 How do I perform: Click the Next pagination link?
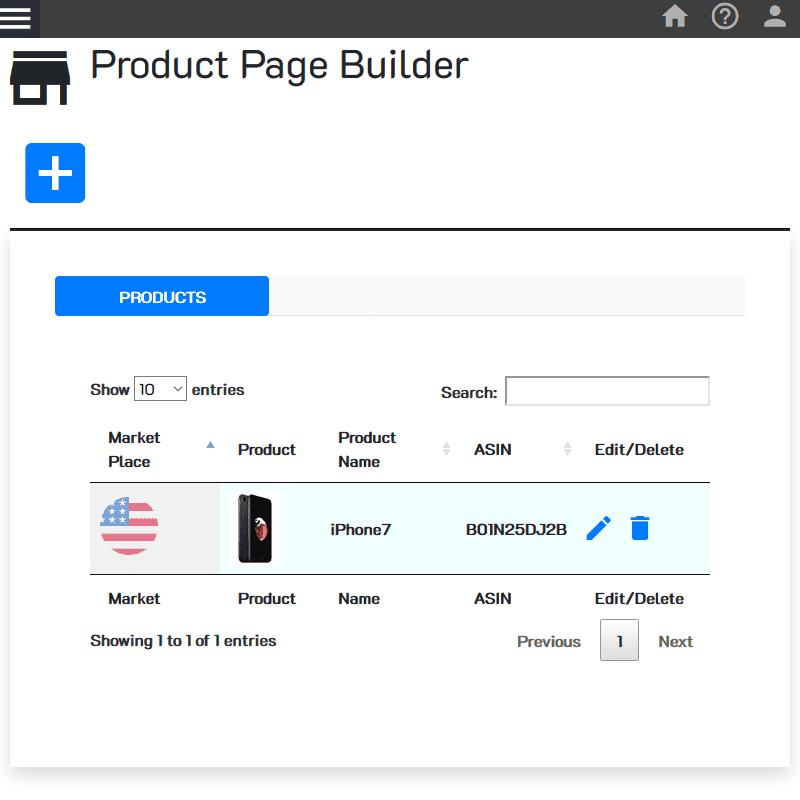pos(675,641)
